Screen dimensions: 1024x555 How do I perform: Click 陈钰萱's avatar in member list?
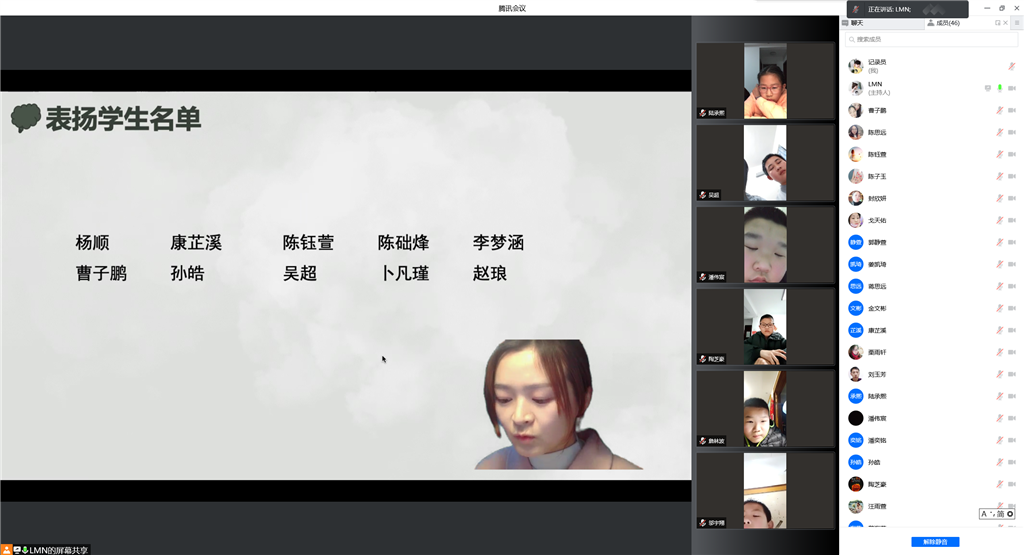tap(855, 154)
